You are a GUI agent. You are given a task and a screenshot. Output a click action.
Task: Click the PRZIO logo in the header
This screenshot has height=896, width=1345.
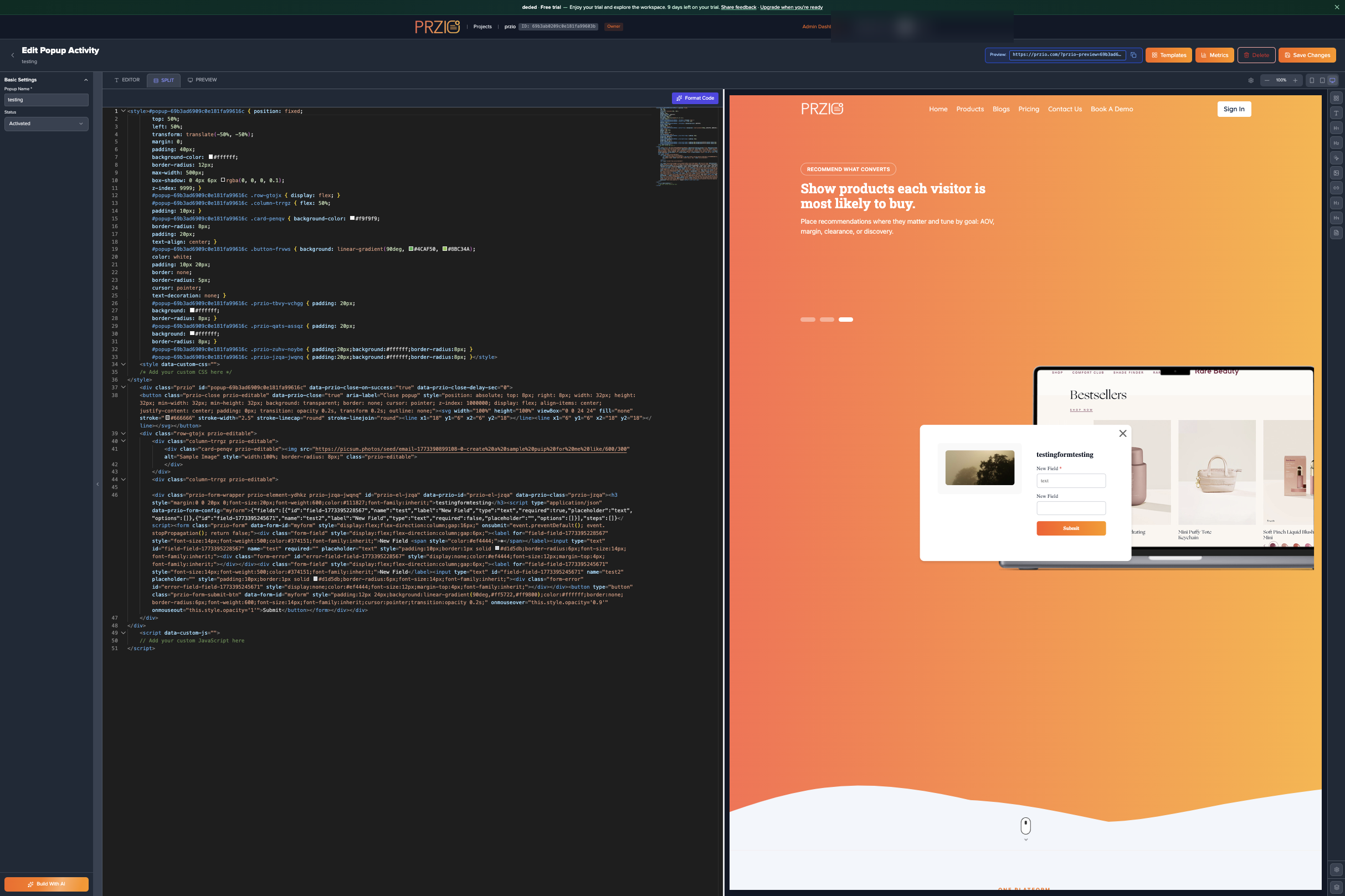[x=437, y=27]
